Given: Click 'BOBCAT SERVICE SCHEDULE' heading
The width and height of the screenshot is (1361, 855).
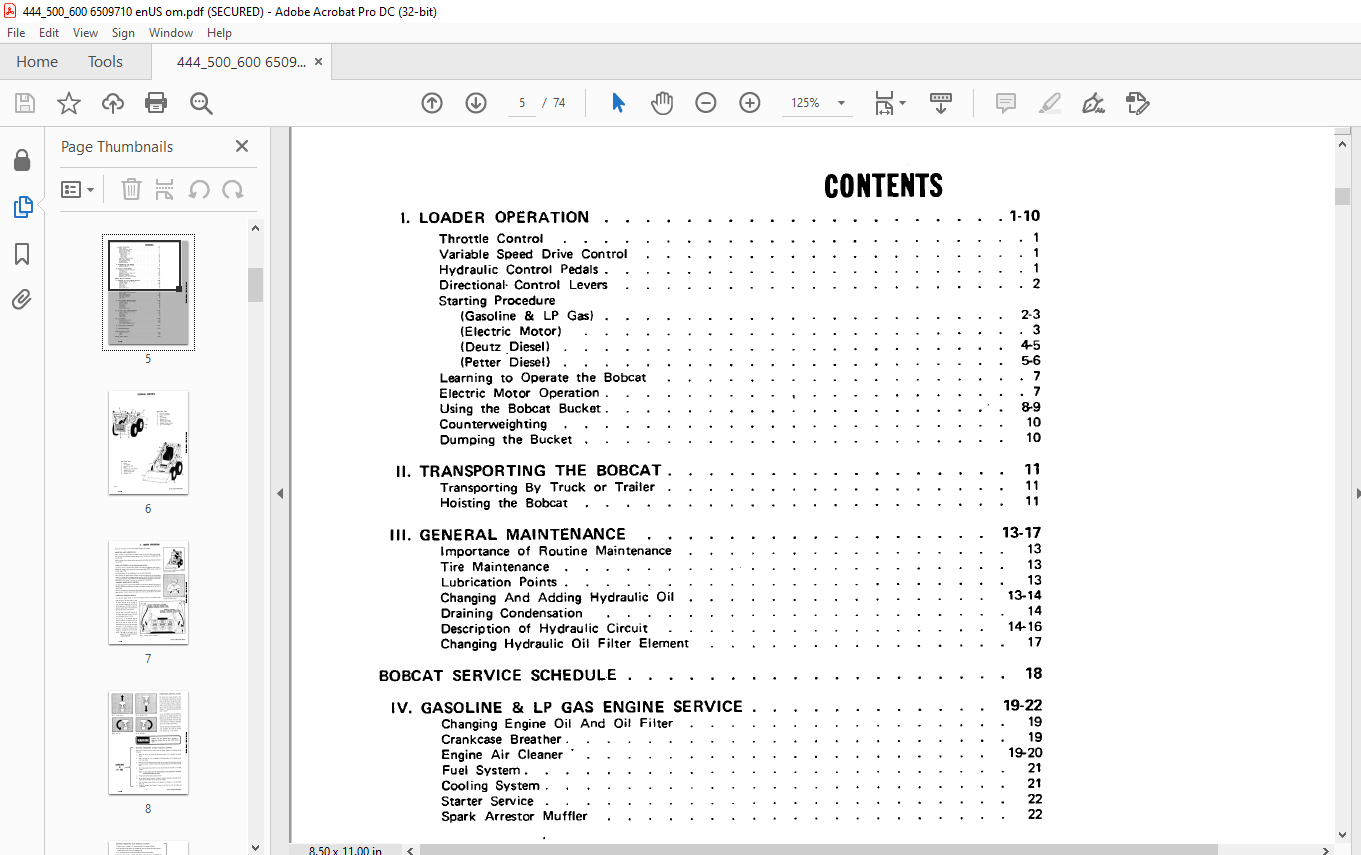Looking at the screenshot, I should (x=498, y=675).
